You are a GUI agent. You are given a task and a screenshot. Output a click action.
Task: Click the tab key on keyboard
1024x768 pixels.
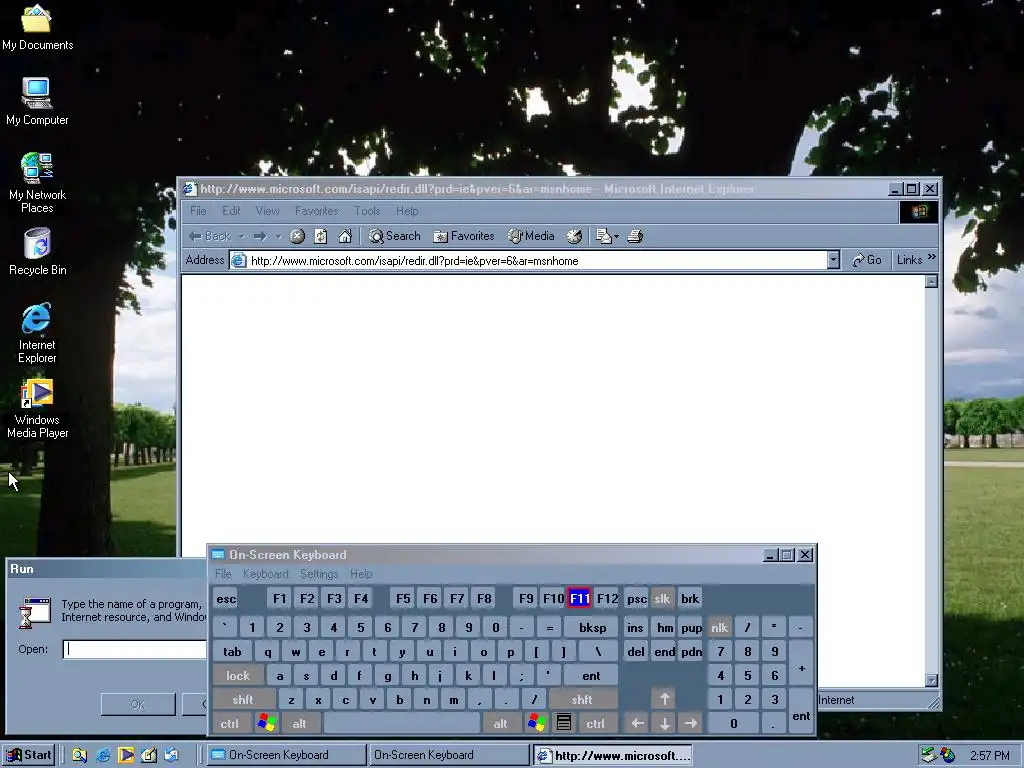[232, 652]
